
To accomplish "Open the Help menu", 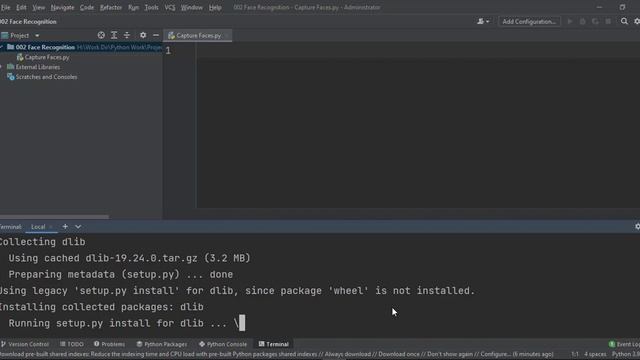I will pos(215,7).
